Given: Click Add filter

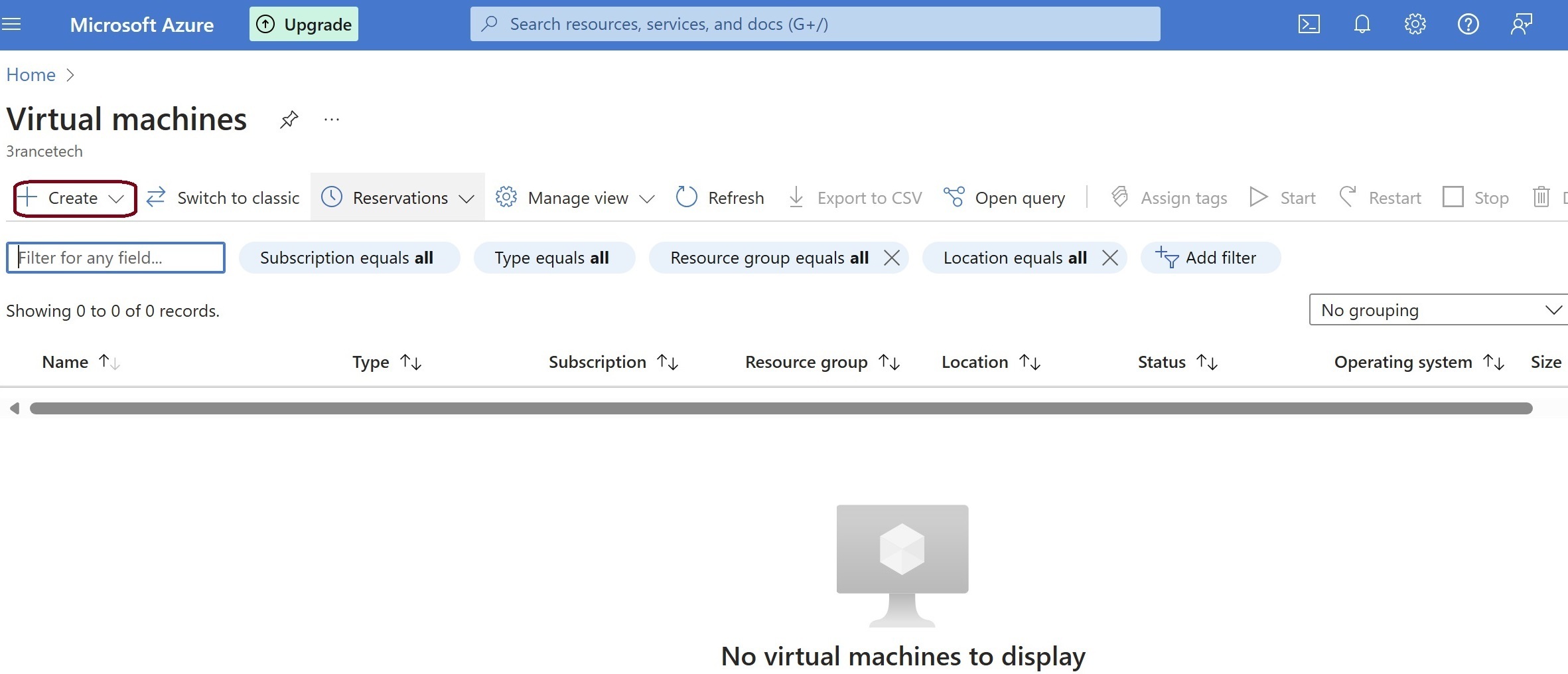Looking at the screenshot, I should tap(1210, 258).
